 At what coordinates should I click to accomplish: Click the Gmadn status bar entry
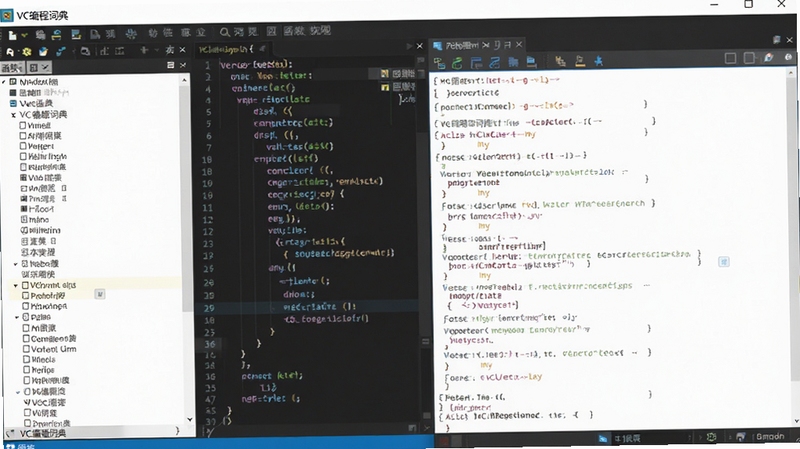[769, 436]
